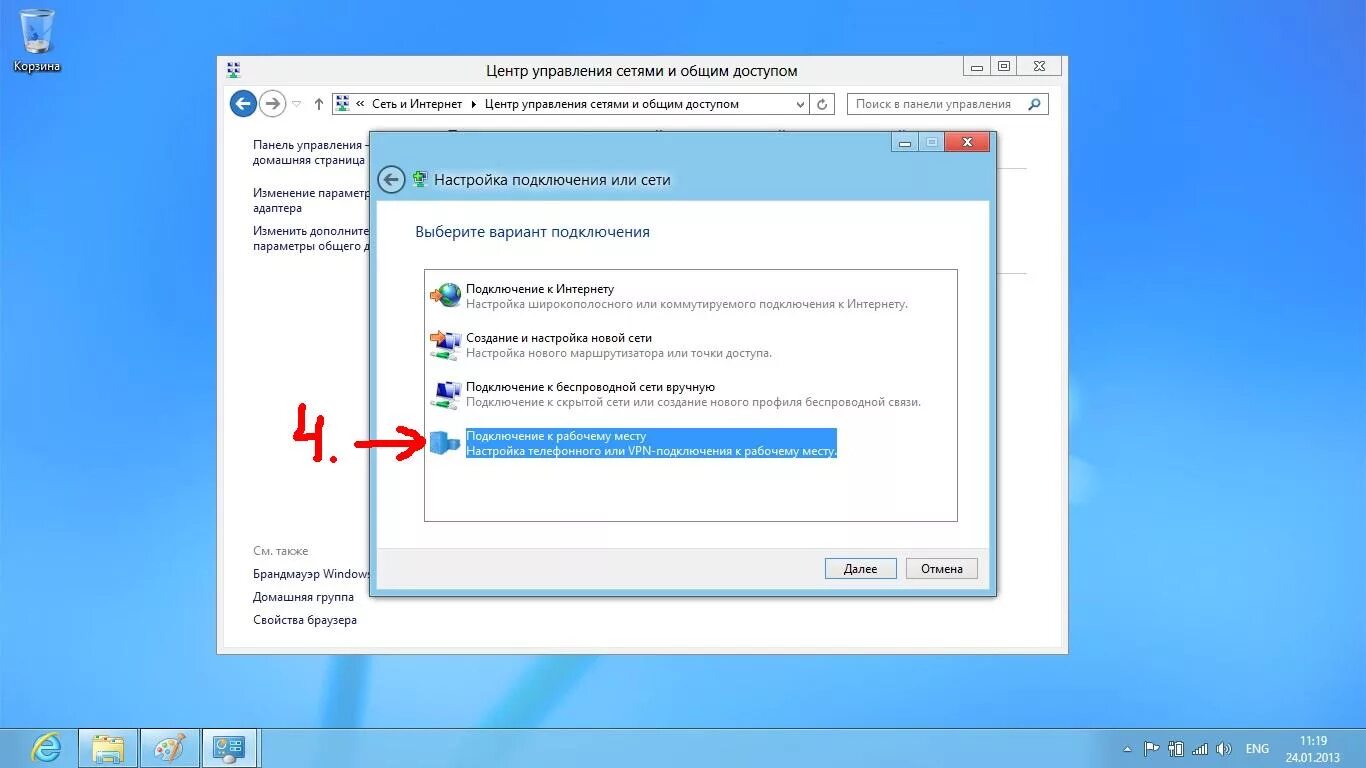Open Изменить дополнительные параметры общего доступа link
1366x768 pixels.
click(x=311, y=238)
